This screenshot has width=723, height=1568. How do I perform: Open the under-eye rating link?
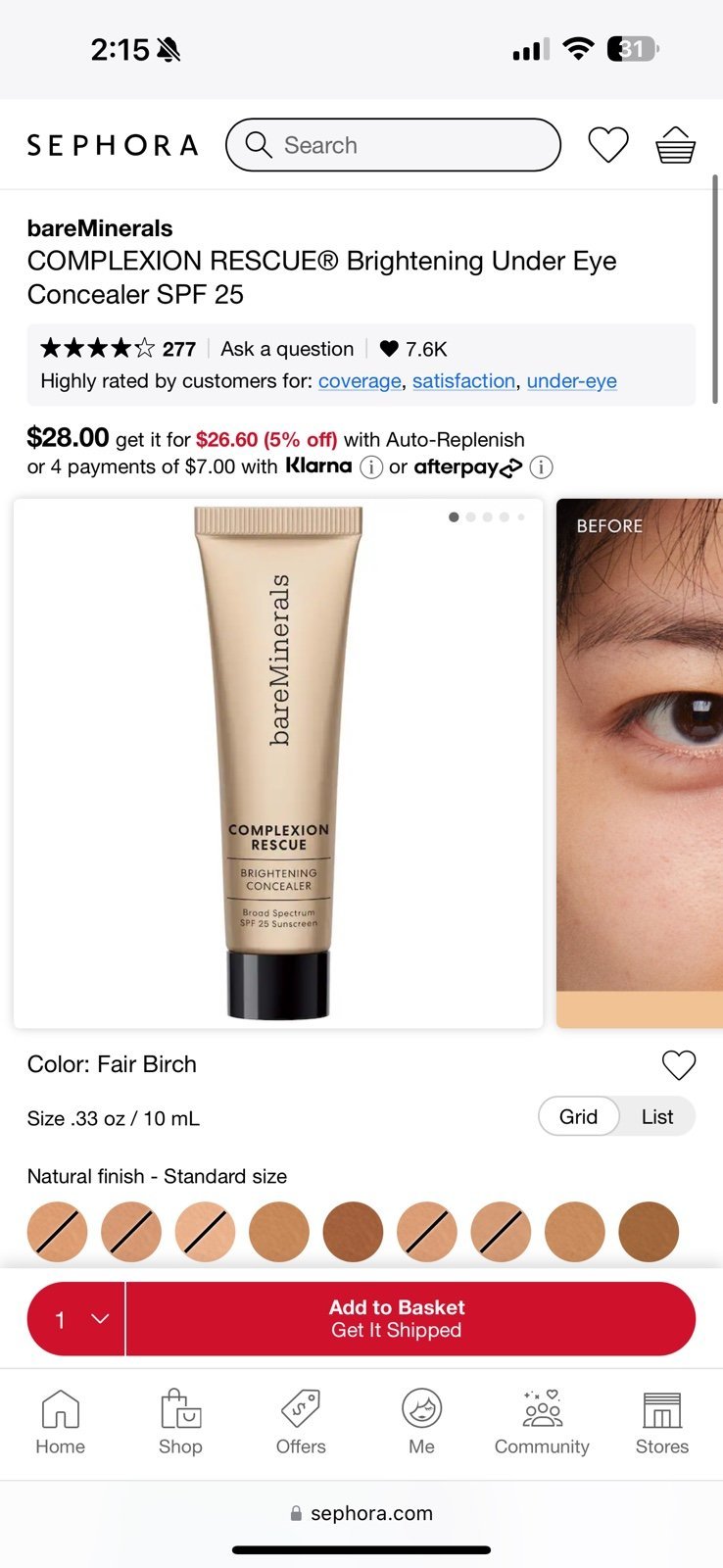point(572,381)
